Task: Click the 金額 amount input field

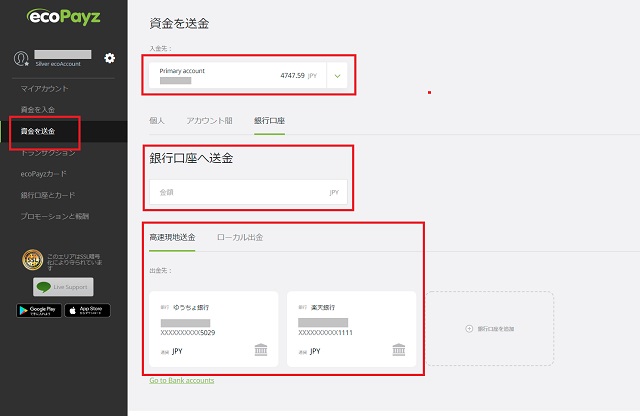Action: tap(248, 192)
